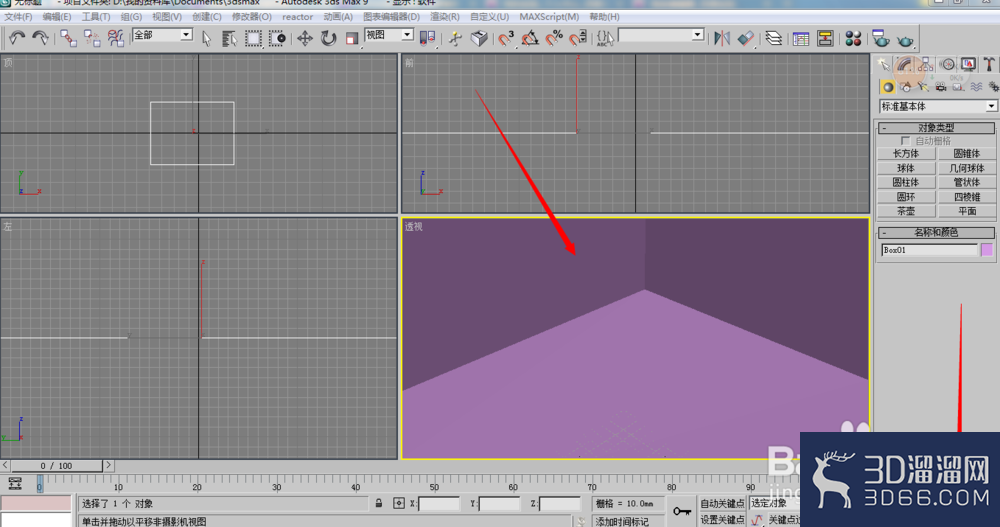Switch to the Utilities hammer tab
This screenshot has height=527, width=1000.
(x=989, y=64)
